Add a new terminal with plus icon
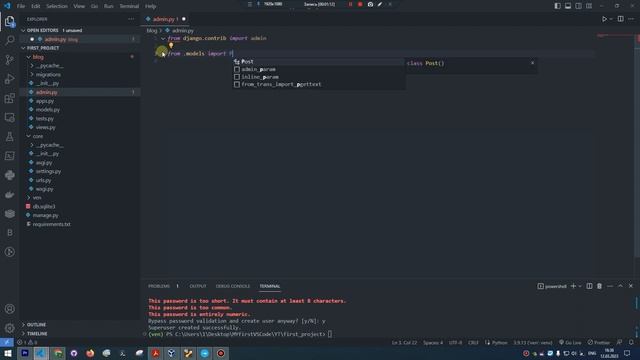This screenshot has width=640, height=360. click(x=573, y=286)
